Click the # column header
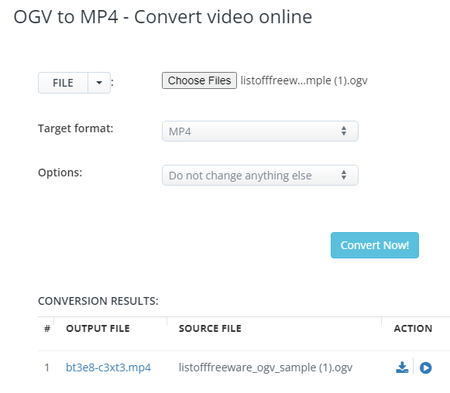 pos(47,328)
